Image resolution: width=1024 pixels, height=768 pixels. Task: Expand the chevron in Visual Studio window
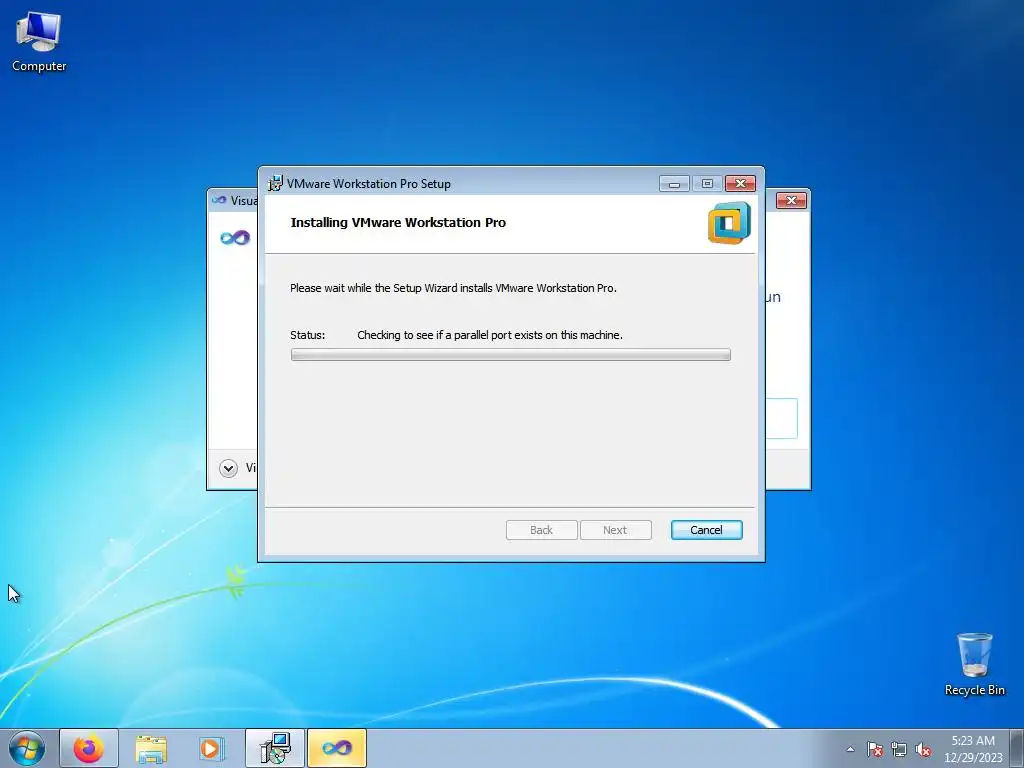click(229, 468)
